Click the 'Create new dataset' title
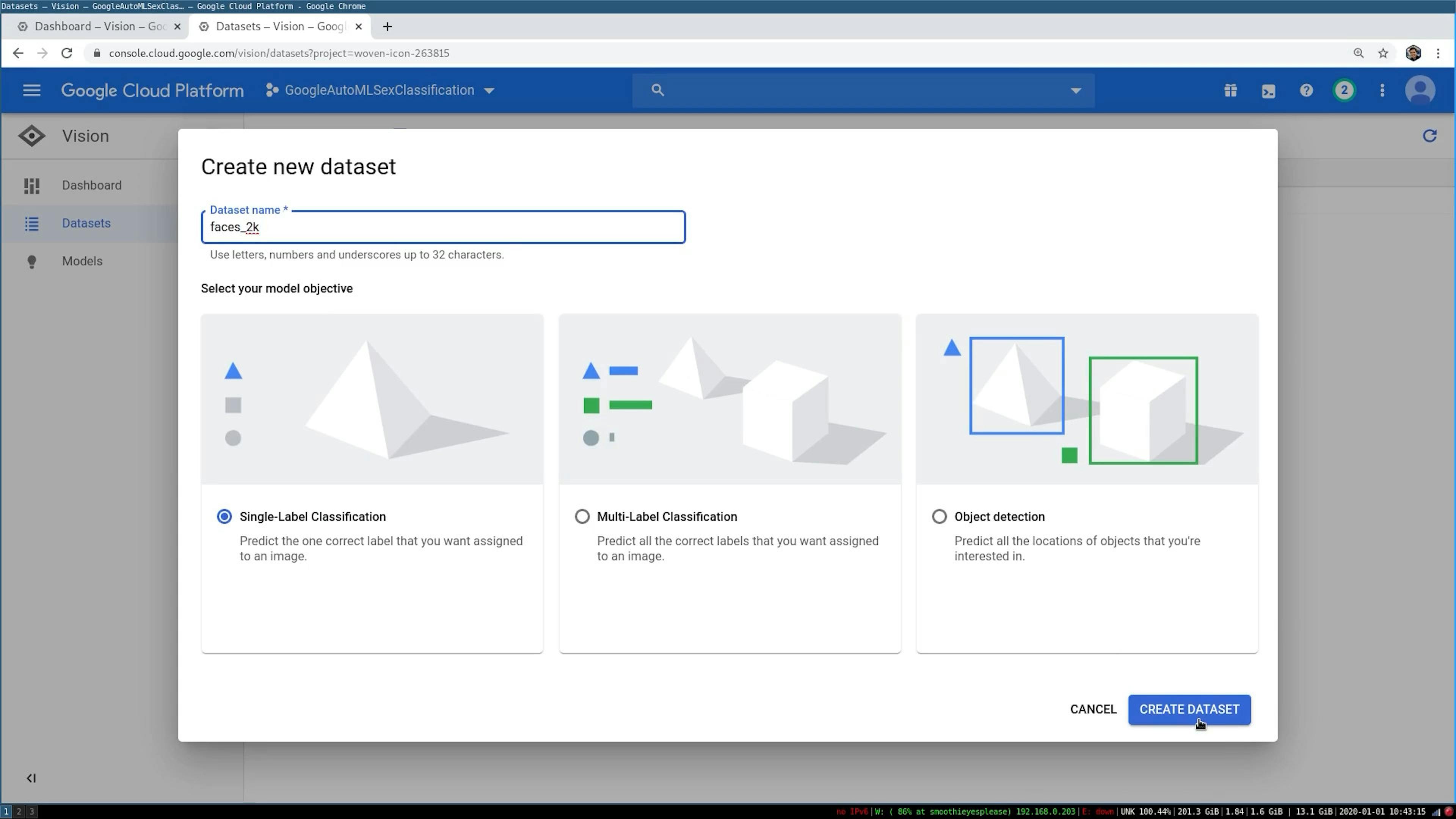Image resolution: width=1456 pixels, height=819 pixels. [x=298, y=167]
